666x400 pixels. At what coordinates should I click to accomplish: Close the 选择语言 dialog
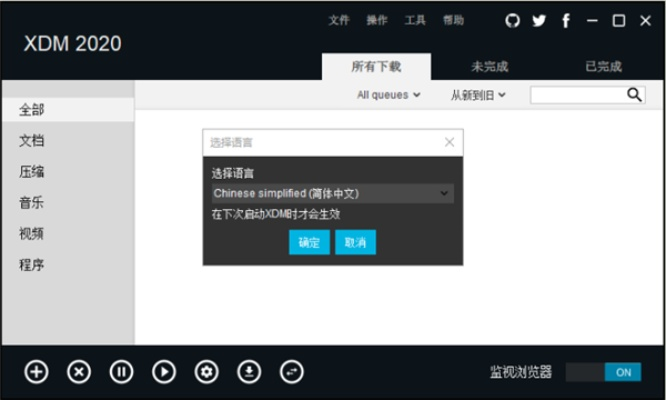pyautogui.click(x=449, y=142)
